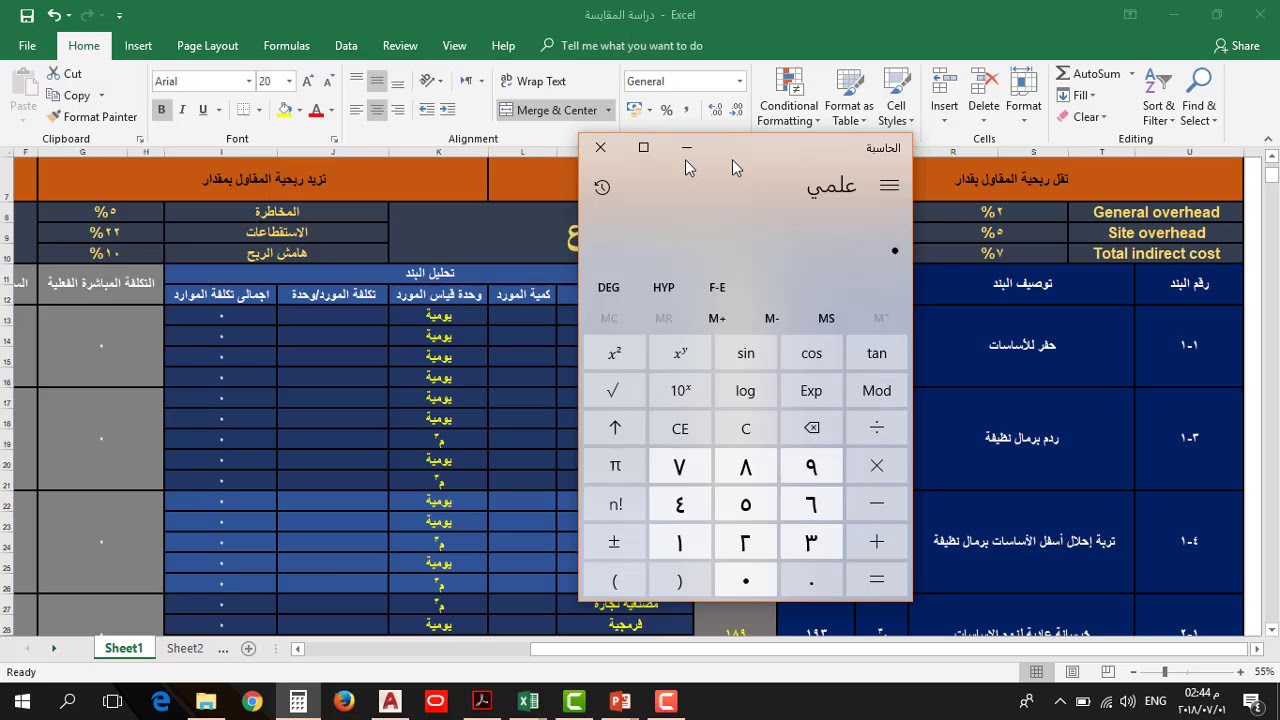Viewport: 1280px width, 720px height.
Task: Click the Increase Decimal icon
Action: click(x=715, y=110)
